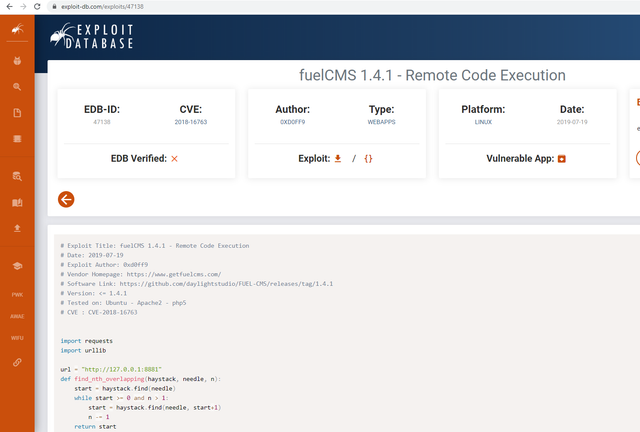Viewport: 640px width, 432px height.
Task: Open the Online Training graduation cap icon
Action: 17,266
